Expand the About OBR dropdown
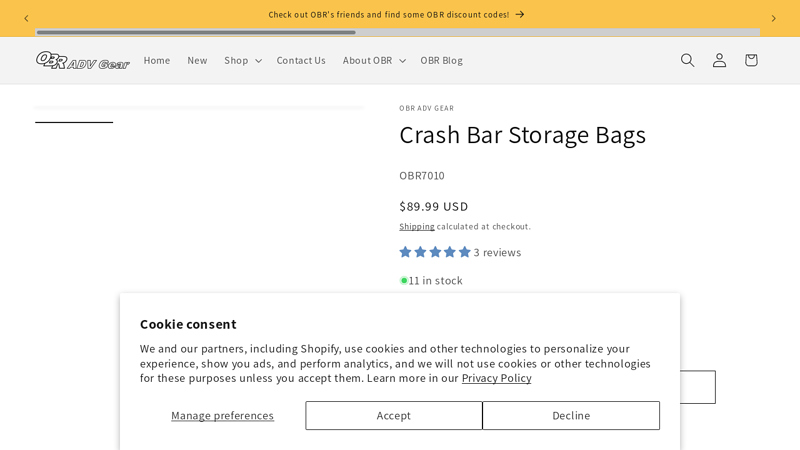The width and height of the screenshot is (800, 450). (374, 60)
